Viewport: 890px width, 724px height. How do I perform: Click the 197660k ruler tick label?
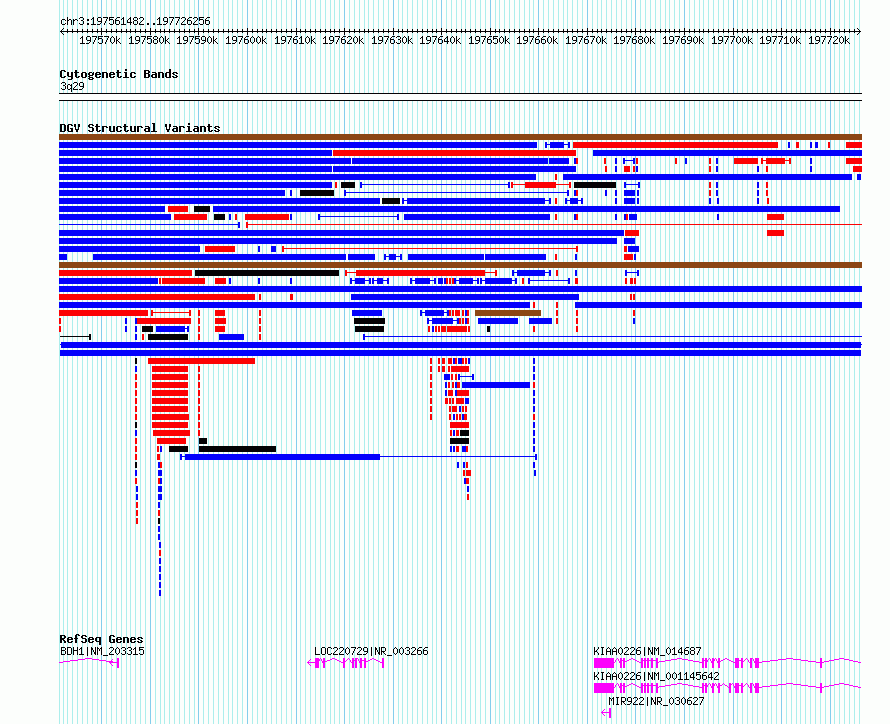pos(537,40)
